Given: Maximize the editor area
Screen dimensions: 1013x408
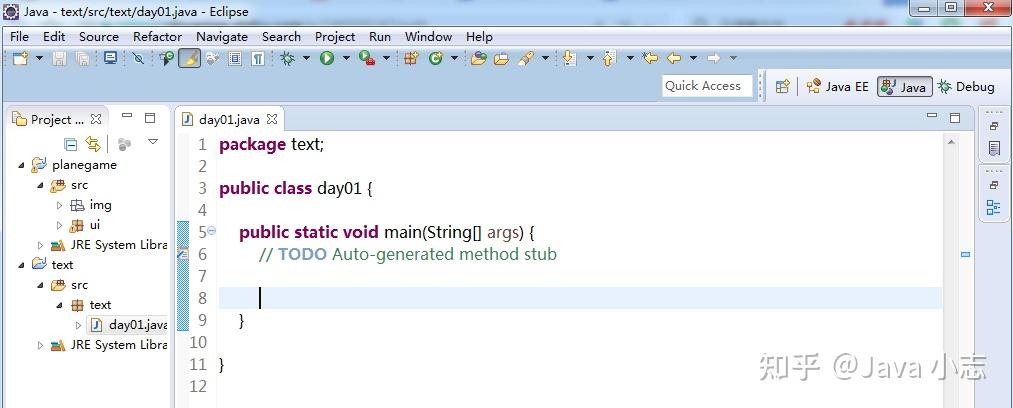Looking at the screenshot, I should click(955, 117).
